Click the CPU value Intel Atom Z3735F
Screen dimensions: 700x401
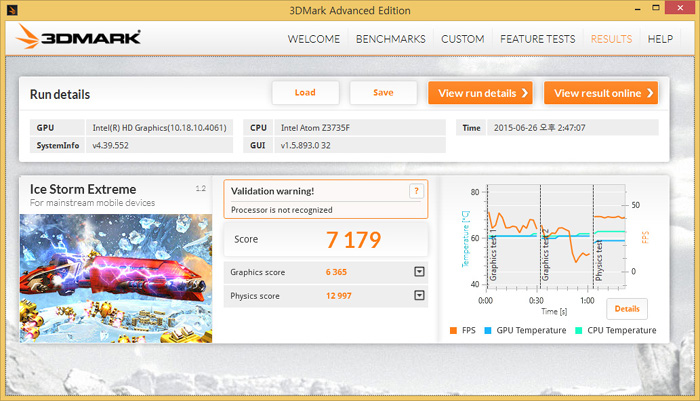(360, 128)
